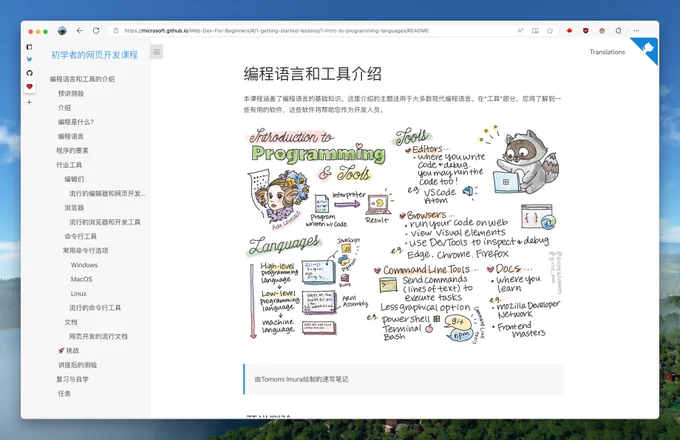The image size is (680, 440).
Task: Open 常用命令行选项 in sidebar
Action: tap(85, 251)
